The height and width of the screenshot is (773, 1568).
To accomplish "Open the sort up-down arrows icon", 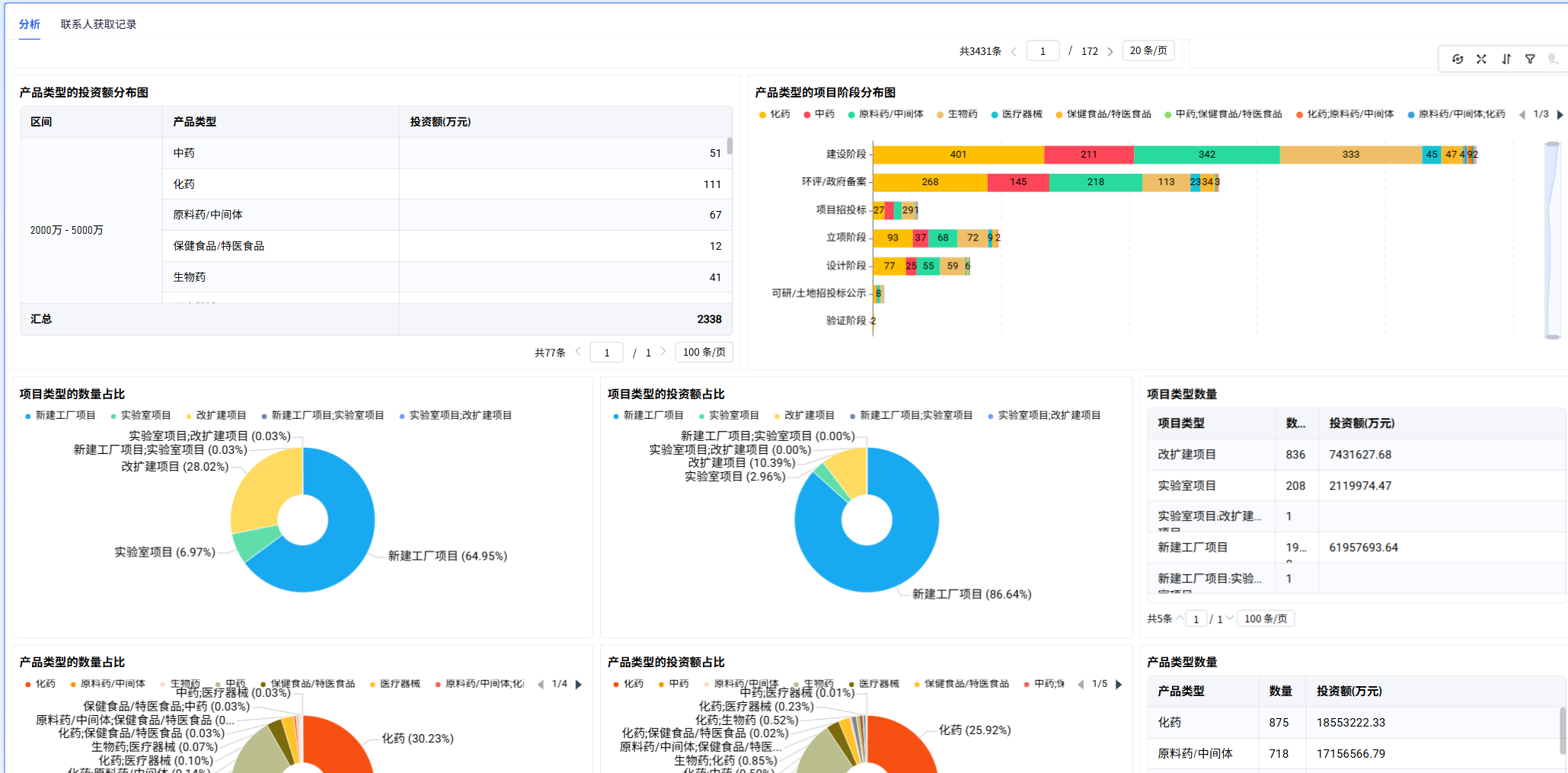I will click(x=1506, y=59).
